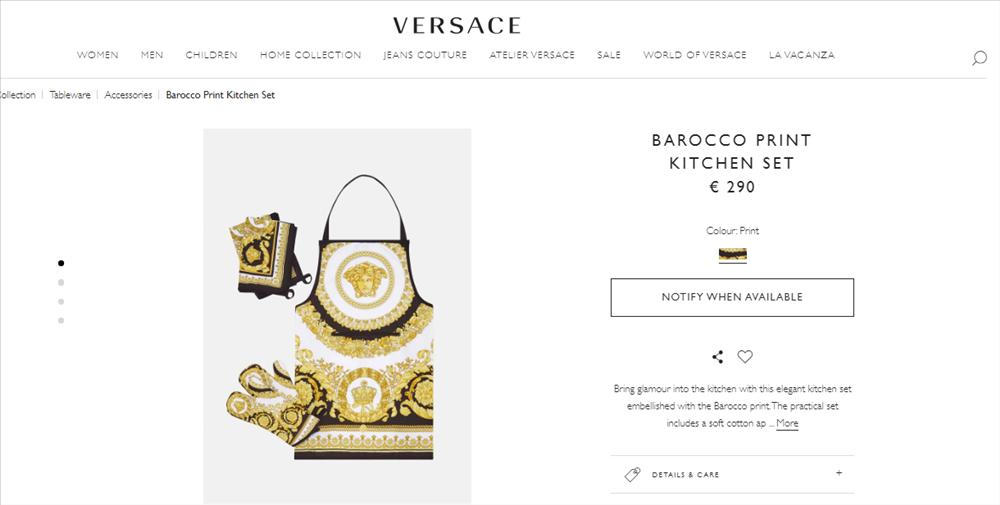This screenshot has height=505, width=1000.
Task: Go to Sale section
Action: coord(609,55)
